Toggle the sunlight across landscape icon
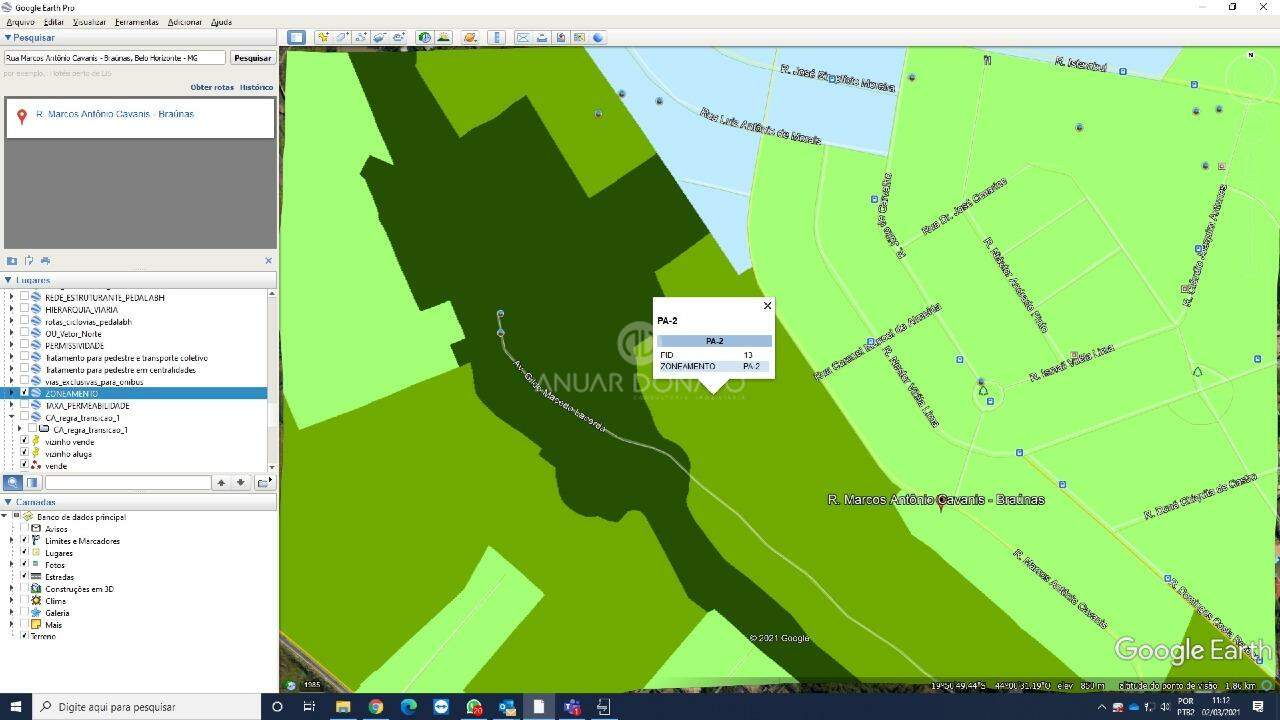 (x=443, y=37)
